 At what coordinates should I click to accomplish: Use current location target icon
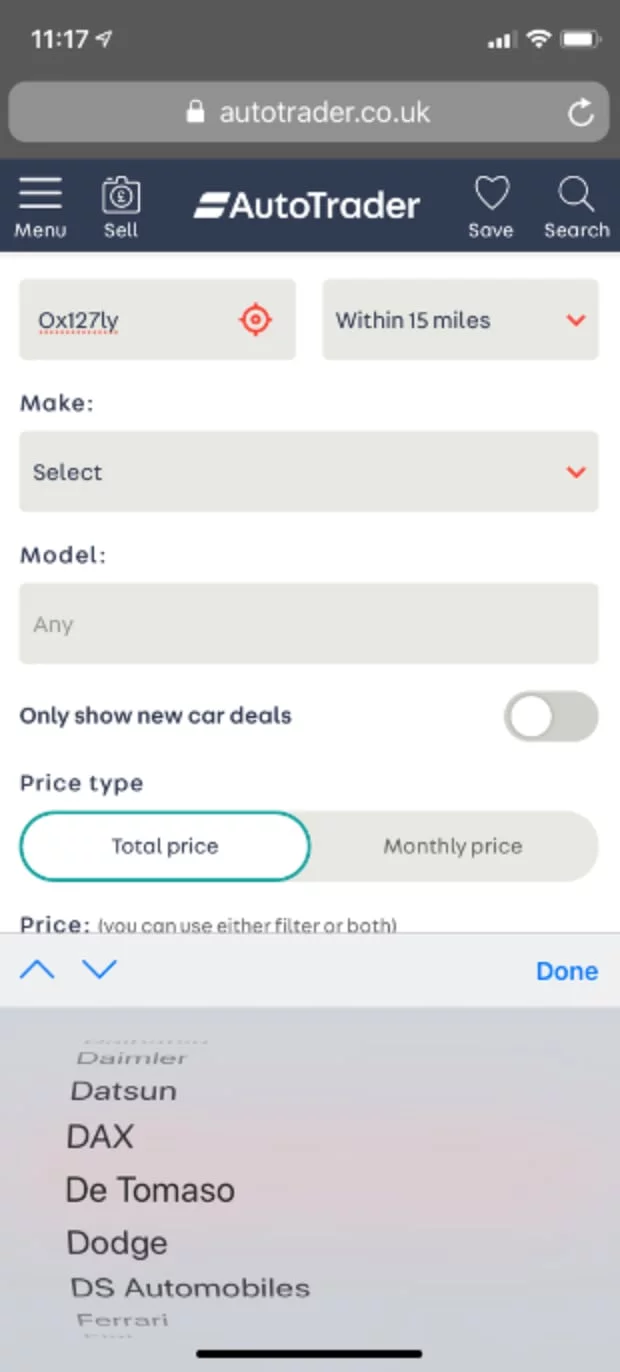click(256, 320)
